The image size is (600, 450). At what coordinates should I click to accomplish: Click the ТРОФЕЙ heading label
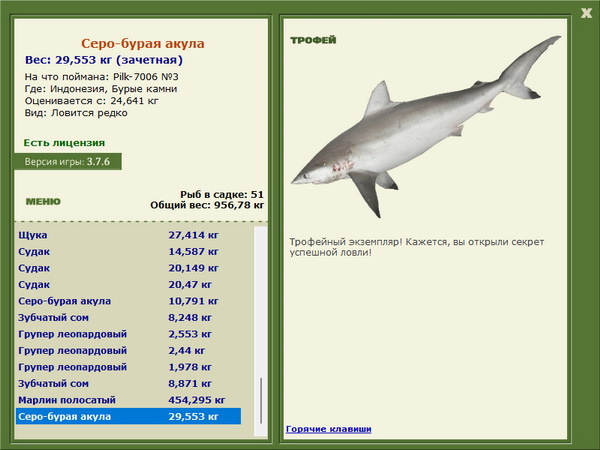[313, 40]
